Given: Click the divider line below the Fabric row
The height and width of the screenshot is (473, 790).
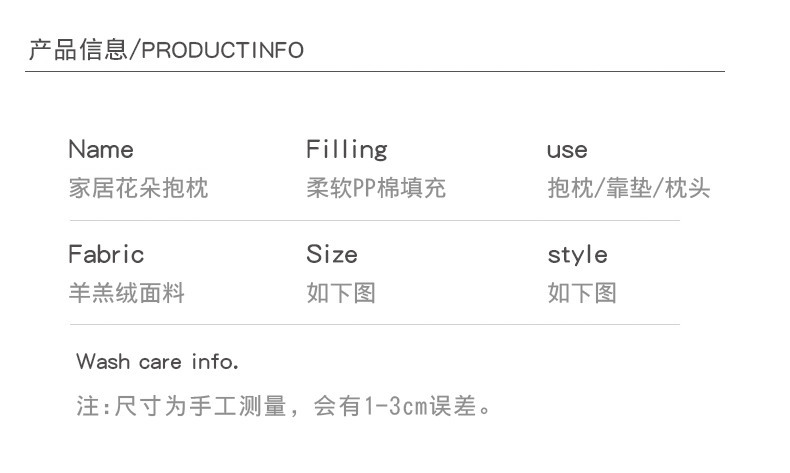Looking at the screenshot, I should click(x=375, y=324).
